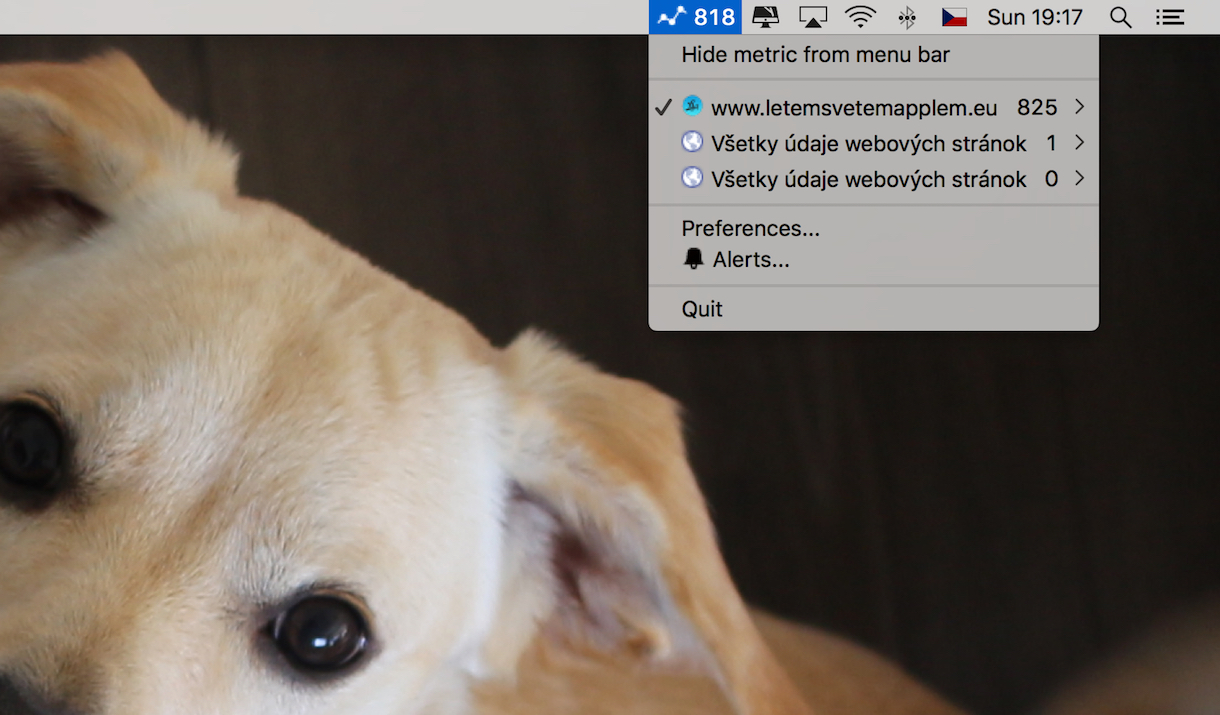
Task: Click the analytics graph icon in menu bar
Action: 671,16
